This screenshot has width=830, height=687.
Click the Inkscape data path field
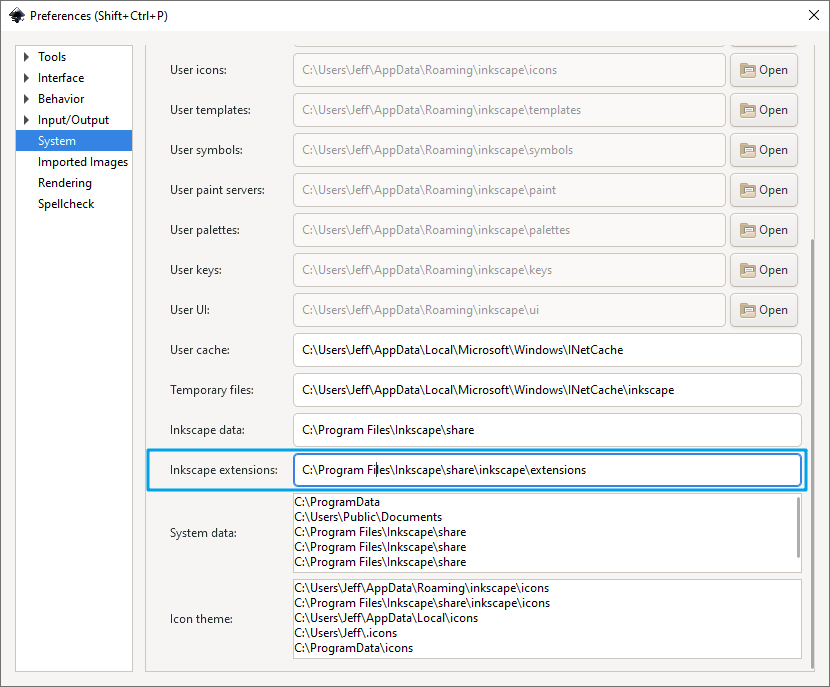[547, 430]
